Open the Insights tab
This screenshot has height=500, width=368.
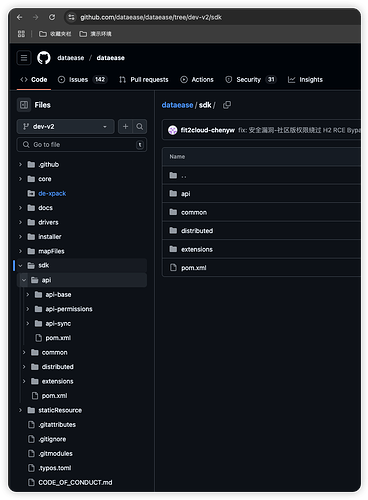click(x=305, y=80)
